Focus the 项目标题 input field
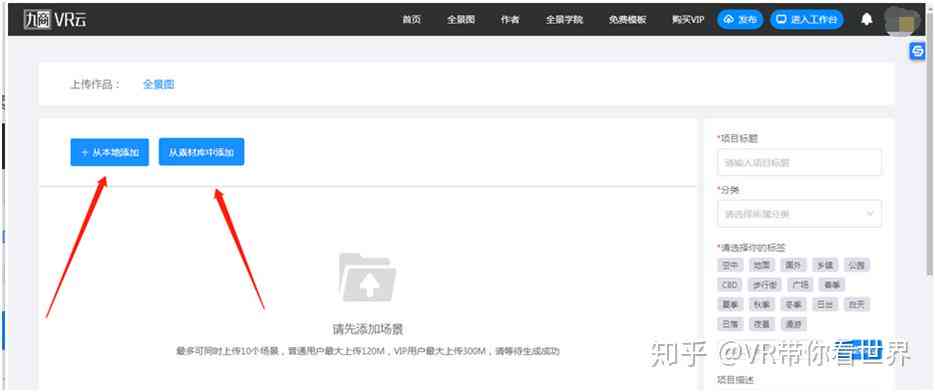Screen dimensions: 935x392 (x=799, y=162)
